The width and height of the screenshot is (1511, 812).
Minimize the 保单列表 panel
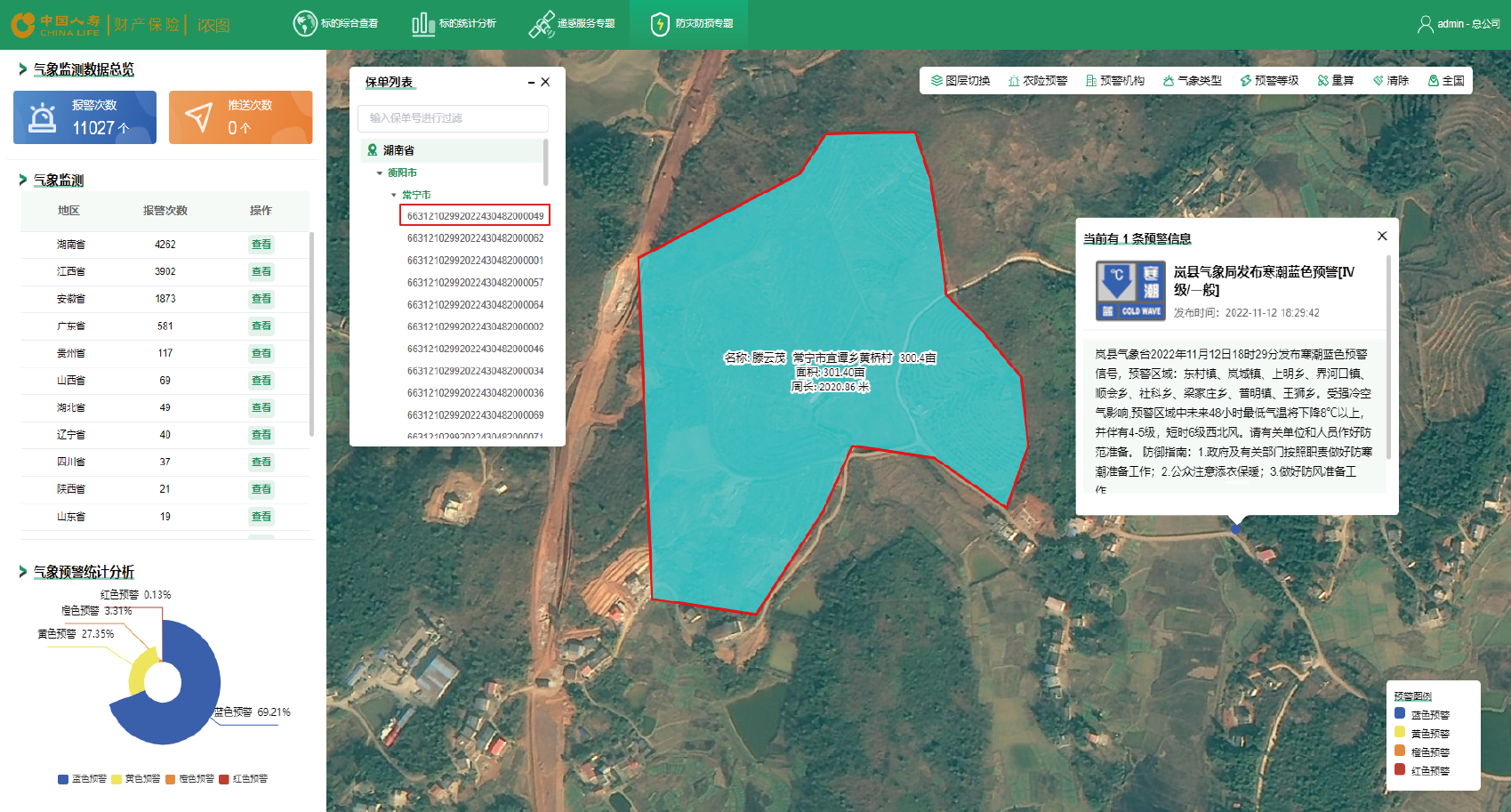(x=531, y=83)
